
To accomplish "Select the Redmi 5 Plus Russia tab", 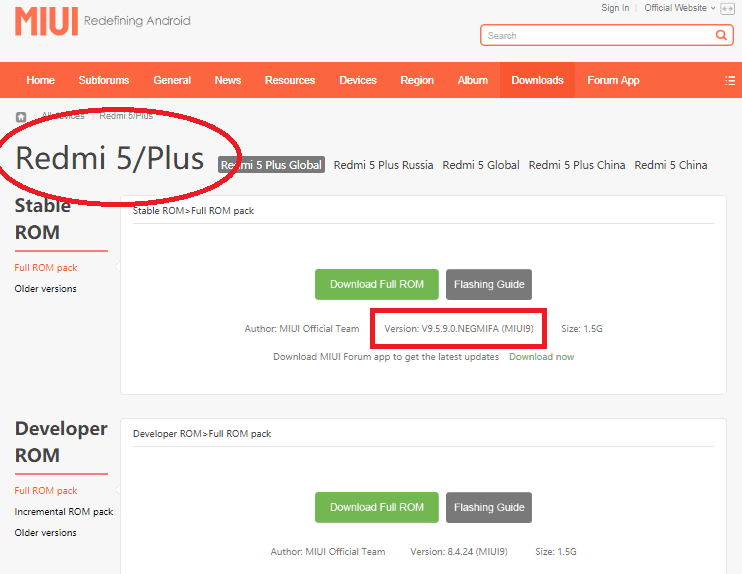I will tap(383, 165).
